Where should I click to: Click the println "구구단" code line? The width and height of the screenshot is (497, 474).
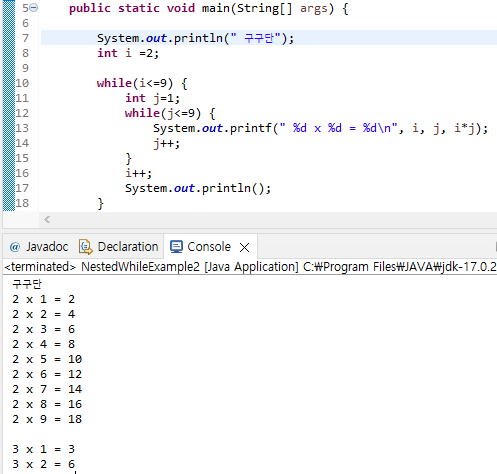195,38
